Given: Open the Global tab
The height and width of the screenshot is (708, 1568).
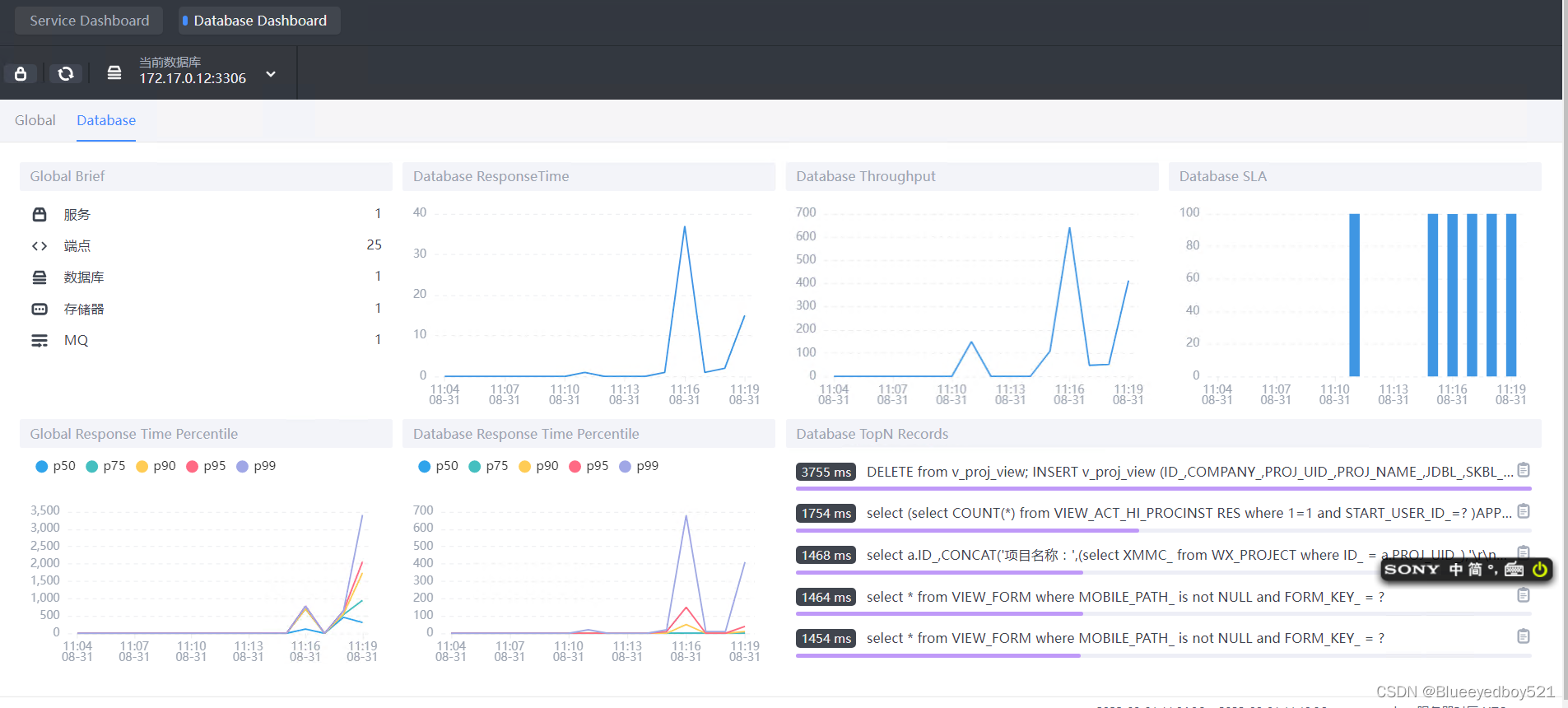Looking at the screenshot, I should (x=35, y=120).
